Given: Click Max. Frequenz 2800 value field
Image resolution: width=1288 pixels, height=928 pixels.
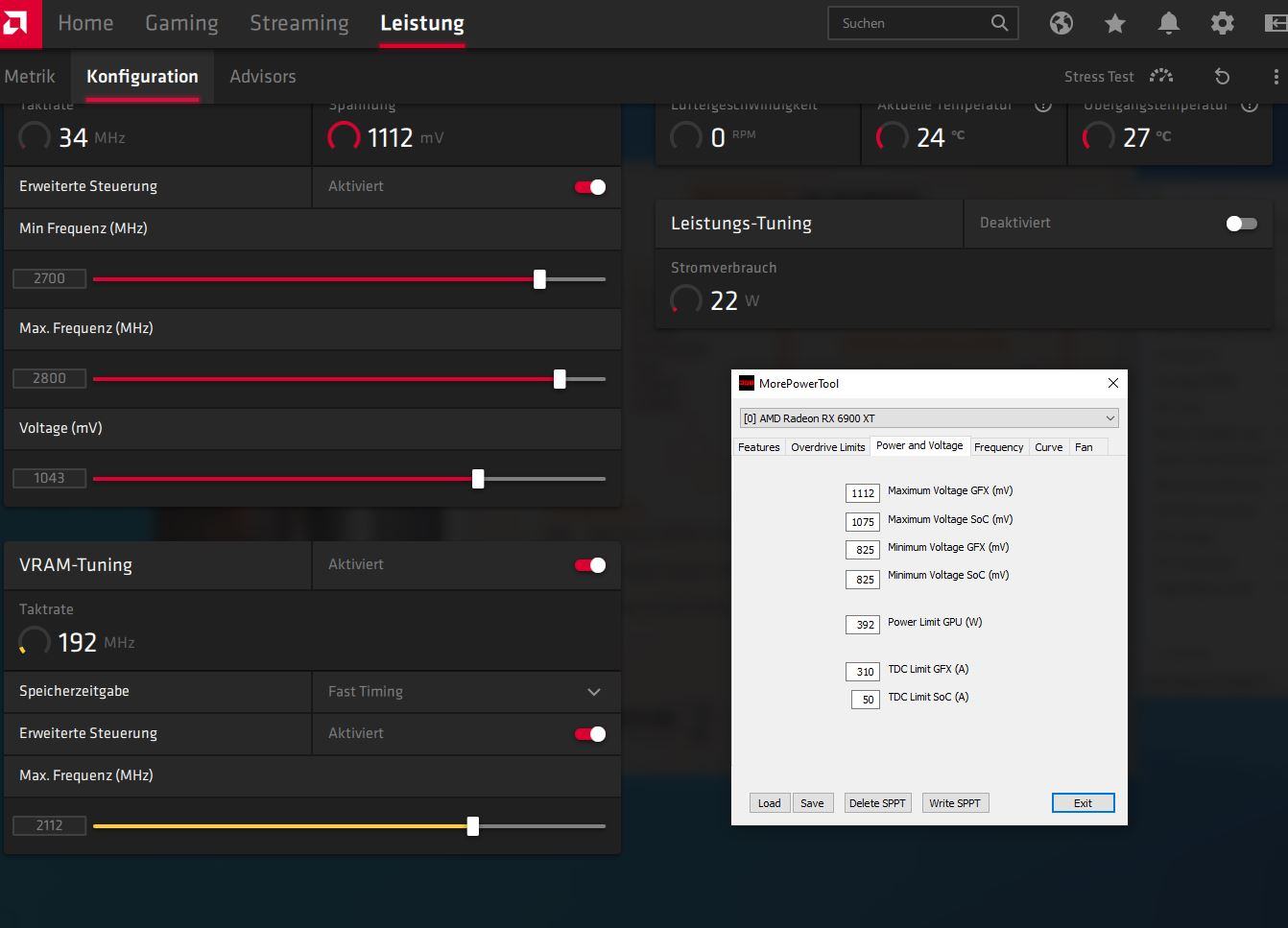Looking at the screenshot, I should [x=49, y=378].
